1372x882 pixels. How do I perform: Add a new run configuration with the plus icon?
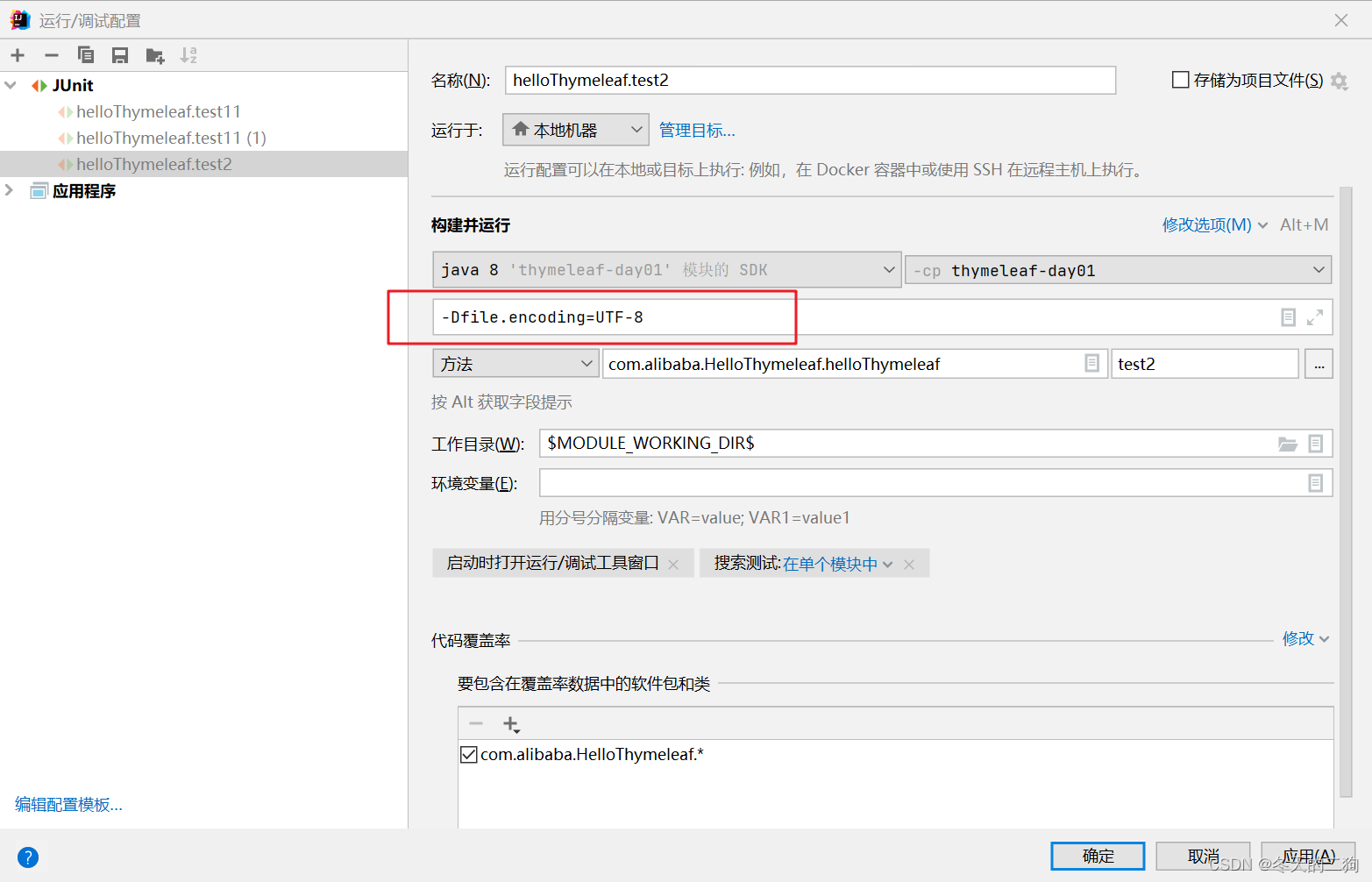coord(18,54)
